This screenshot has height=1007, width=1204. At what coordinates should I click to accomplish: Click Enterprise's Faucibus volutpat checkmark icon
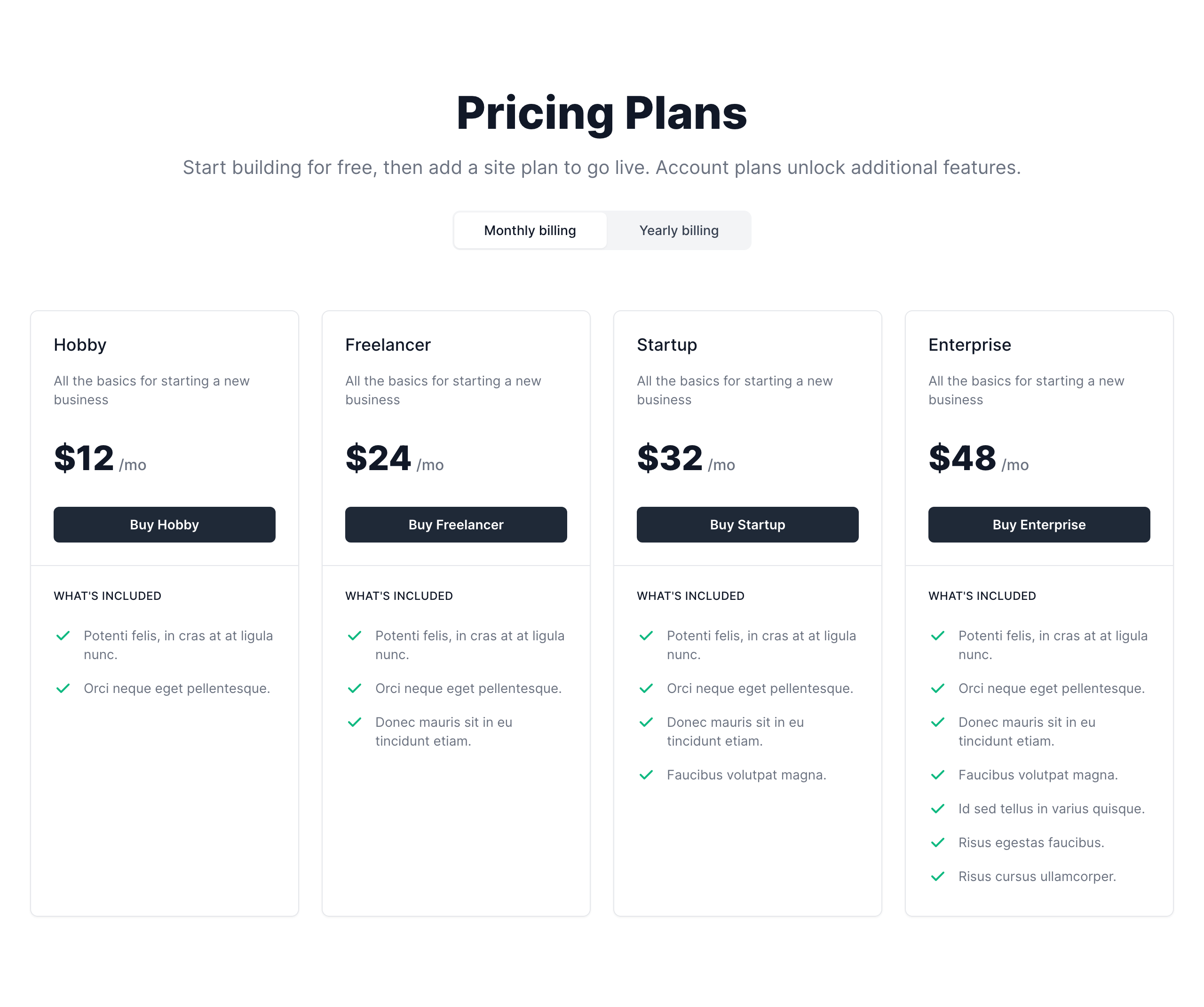coord(937,775)
